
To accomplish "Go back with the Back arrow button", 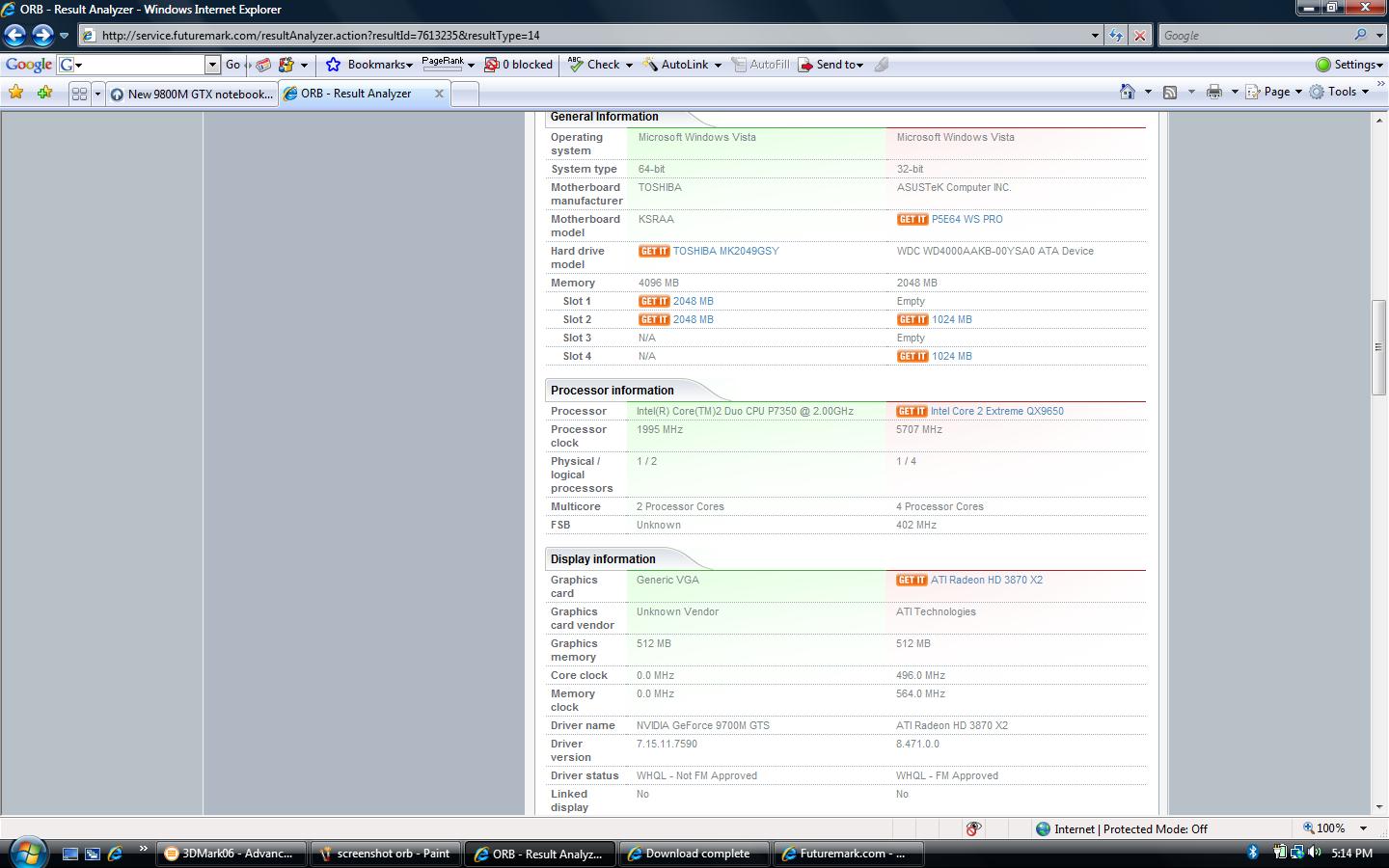I will click(15, 36).
